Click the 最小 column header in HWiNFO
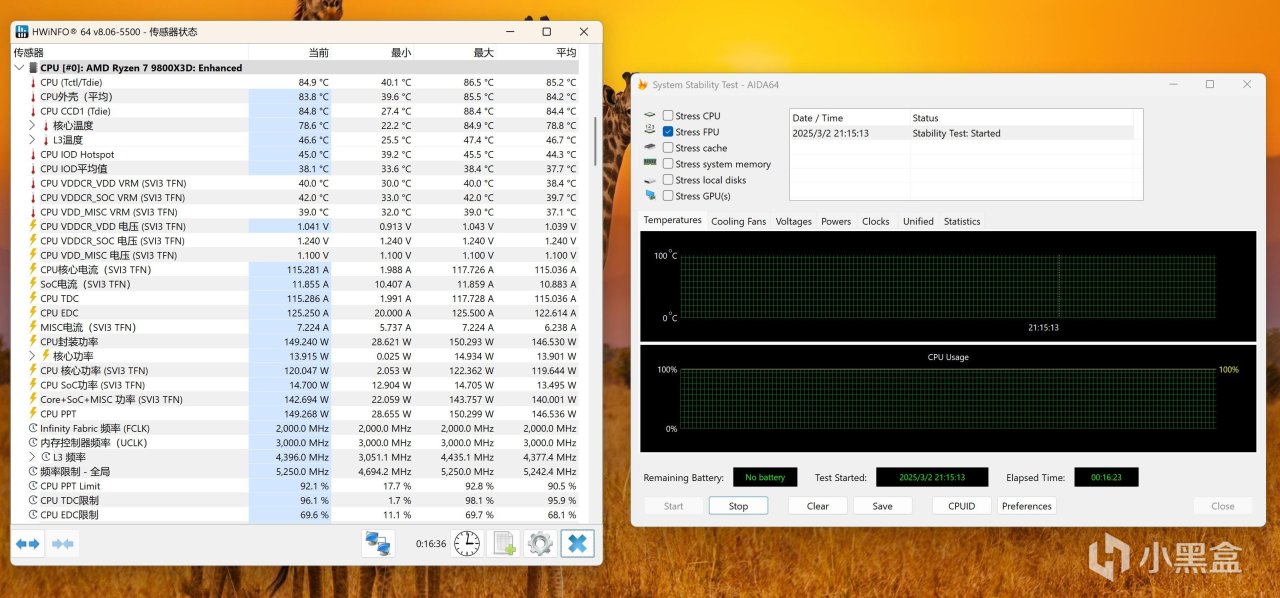The width and height of the screenshot is (1280, 598). click(x=372, y=52)
